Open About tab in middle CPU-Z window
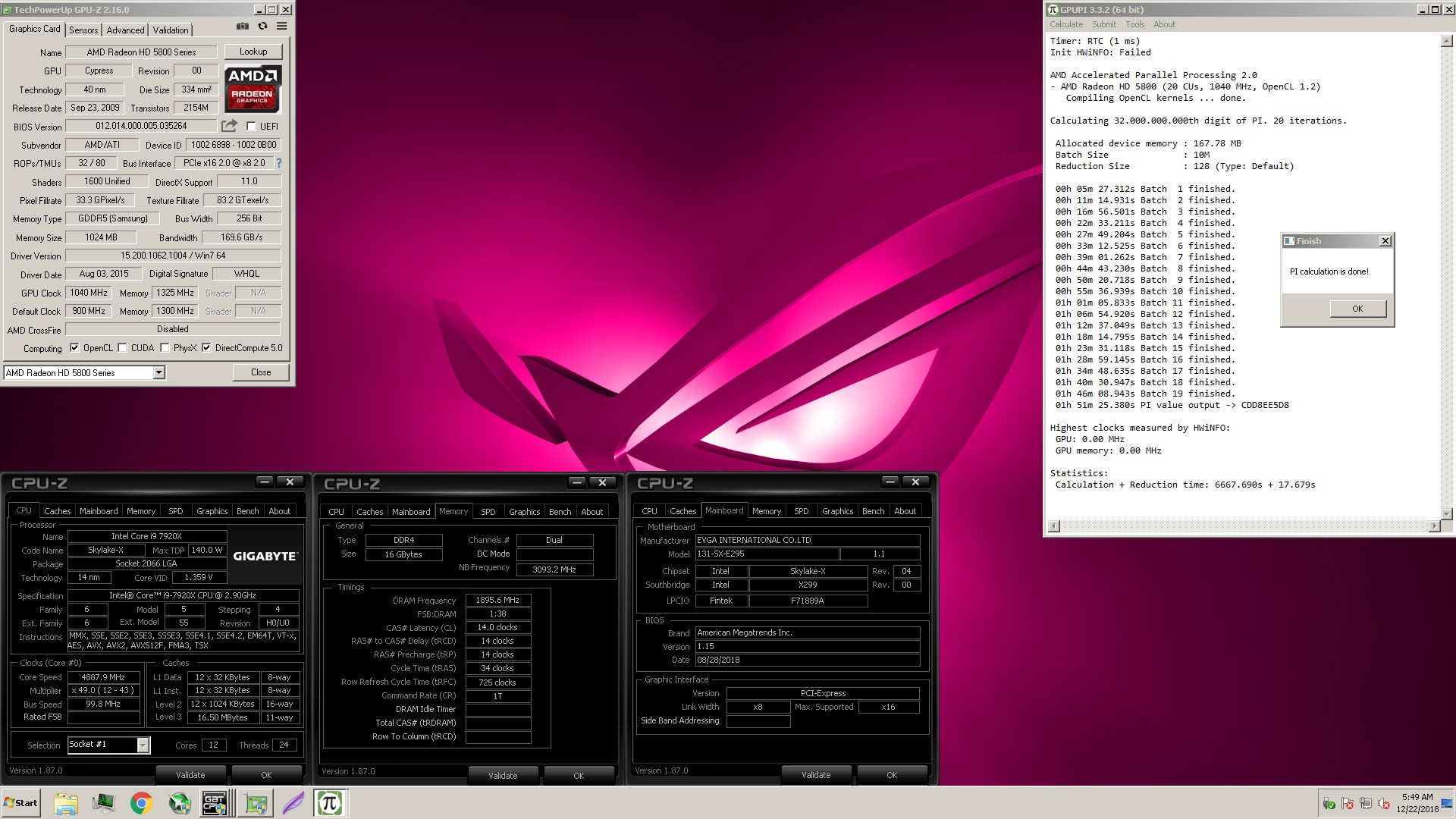The image size is (1456, 819). [x=591, y=512]
